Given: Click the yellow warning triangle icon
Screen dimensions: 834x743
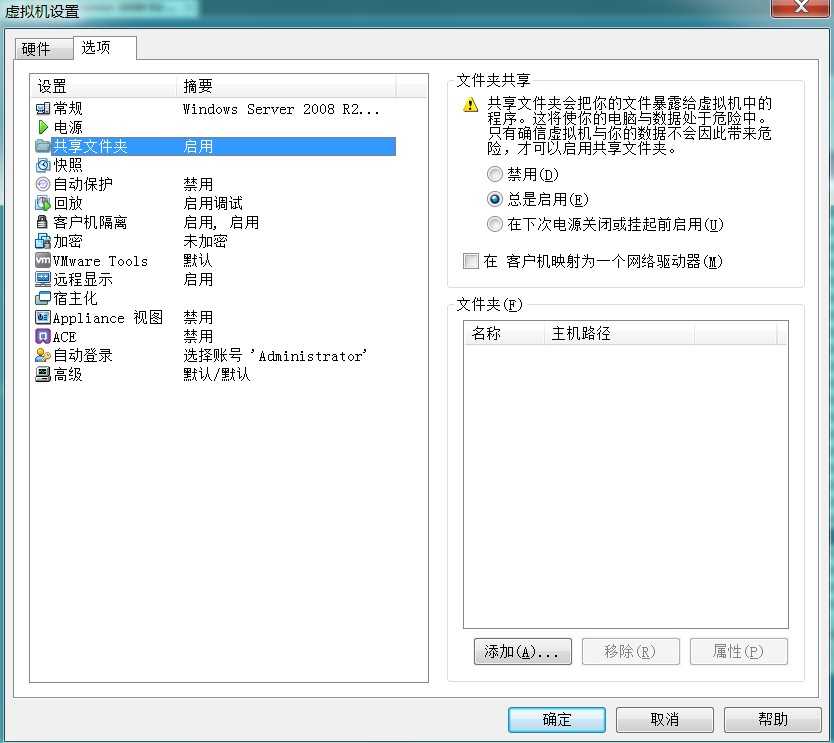Looking at the screenshot, I should tap(471, 104).
